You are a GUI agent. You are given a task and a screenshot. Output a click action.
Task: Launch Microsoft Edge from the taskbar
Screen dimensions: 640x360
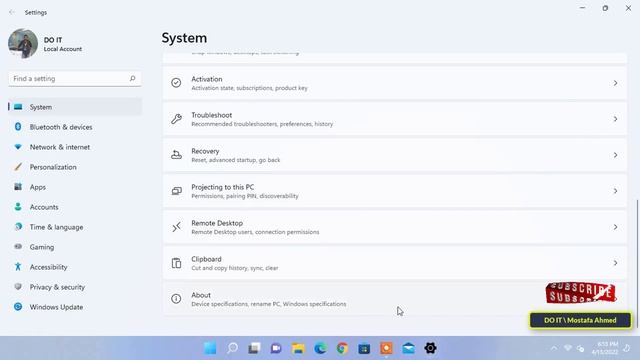(320, 348)
